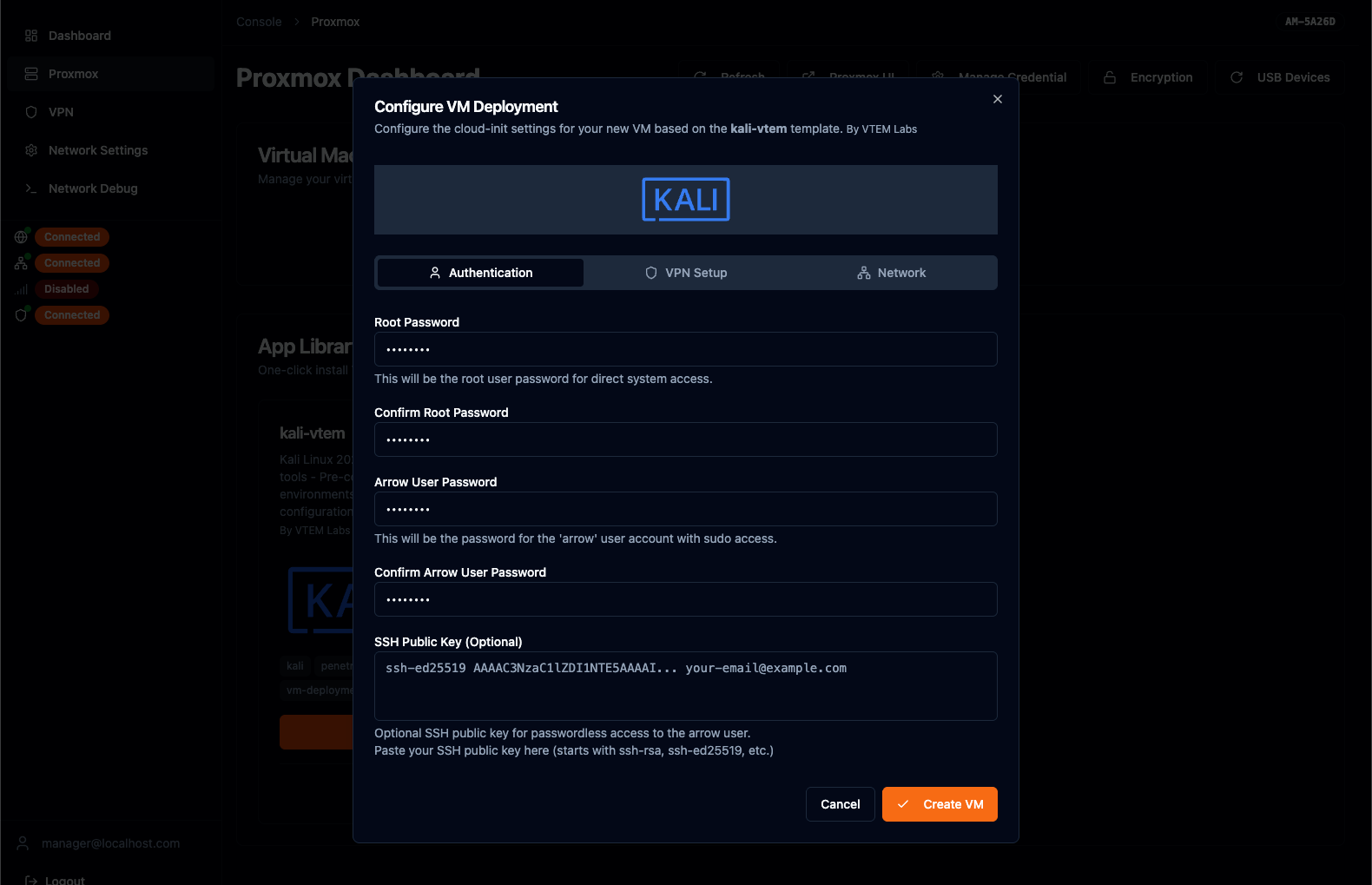Click the Connected badge beside the shield icon
Image resolution: width=1372 pixels, height=885 pixels.
72,315
